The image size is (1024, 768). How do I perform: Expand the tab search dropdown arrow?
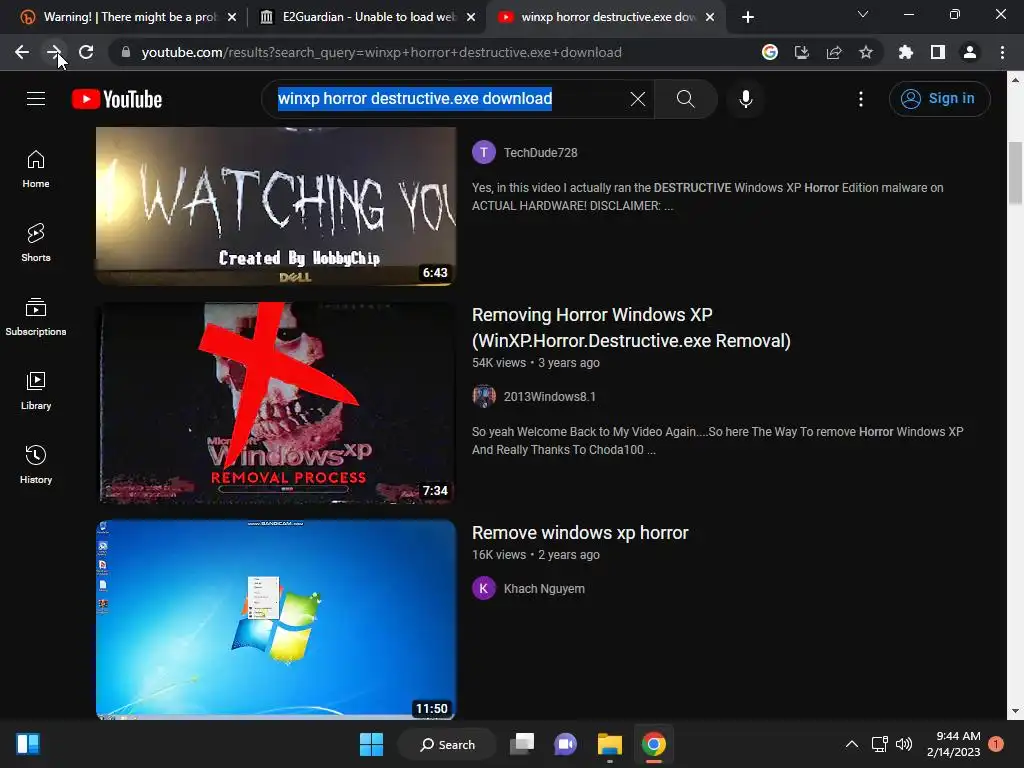click(863, 14)
